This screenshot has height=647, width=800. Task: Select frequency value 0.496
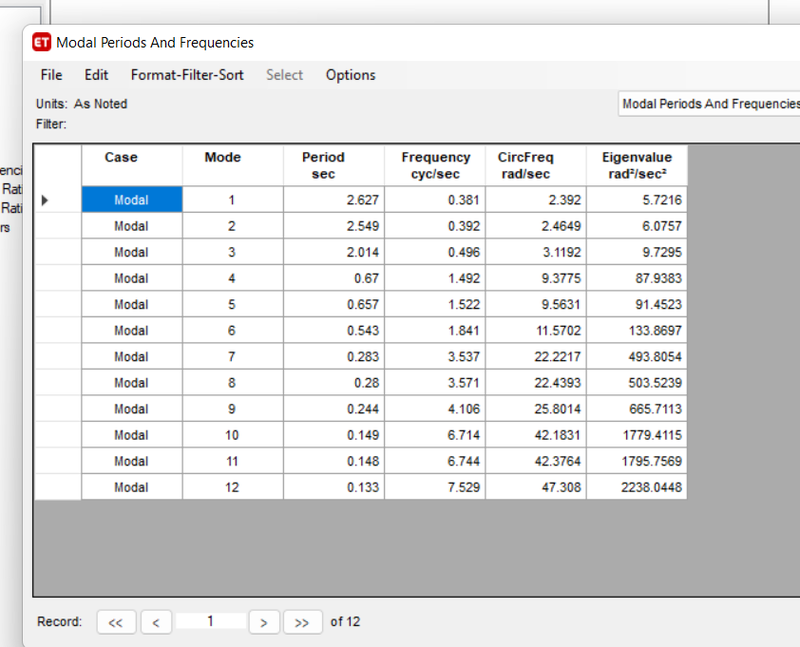(435, 252)
